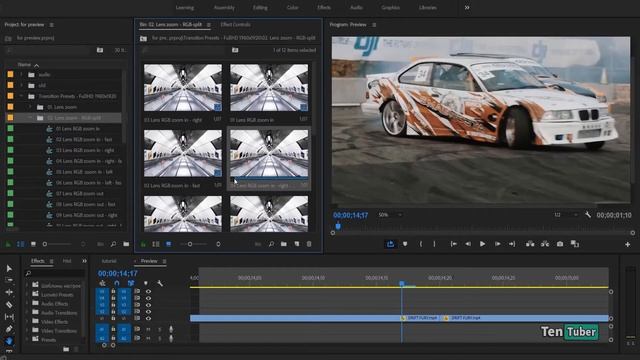Collapse the Transition Presets FullHD bin
640x360 pixels.
coord(22,96)
